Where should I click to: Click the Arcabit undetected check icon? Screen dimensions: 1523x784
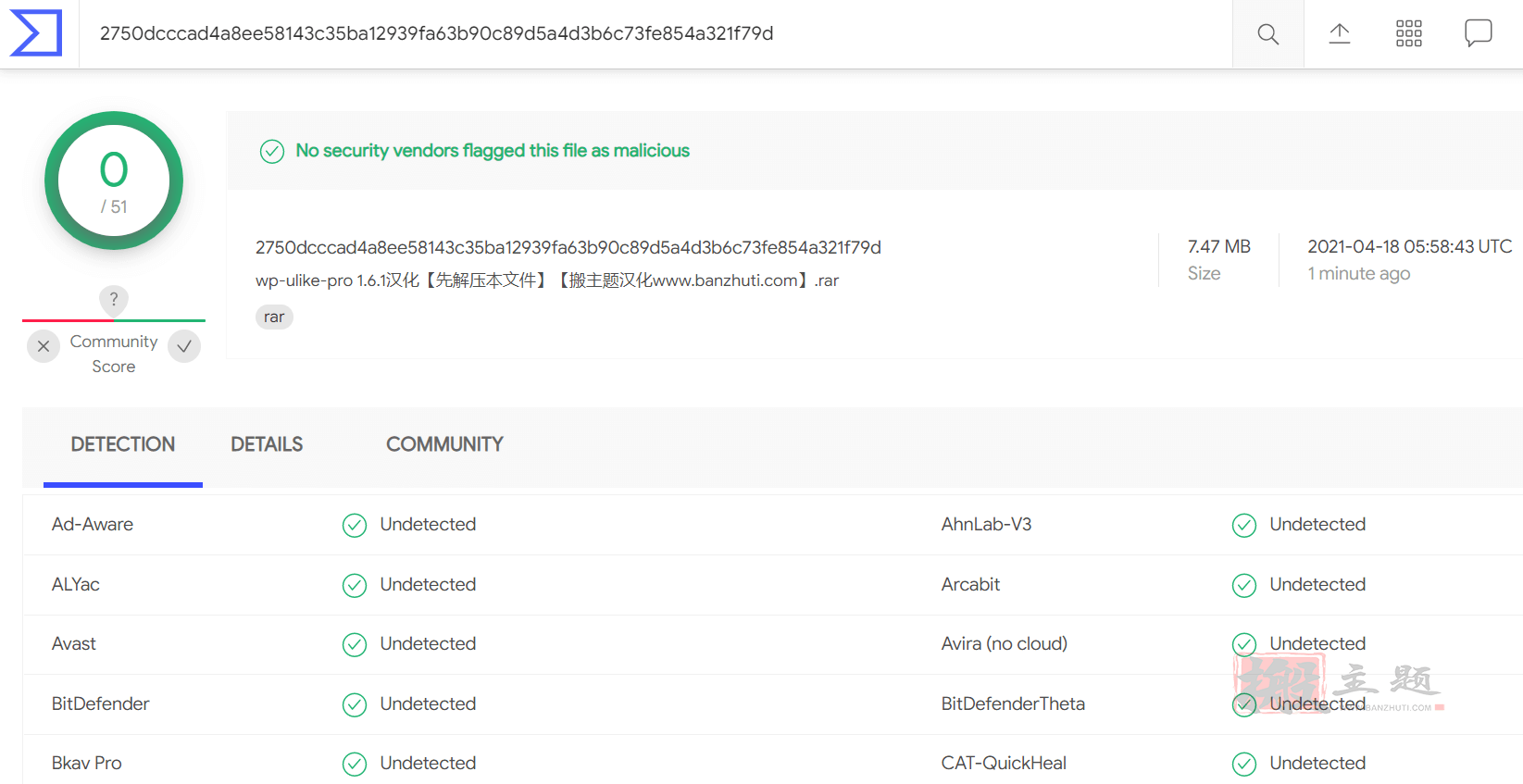click(1244, 586)
